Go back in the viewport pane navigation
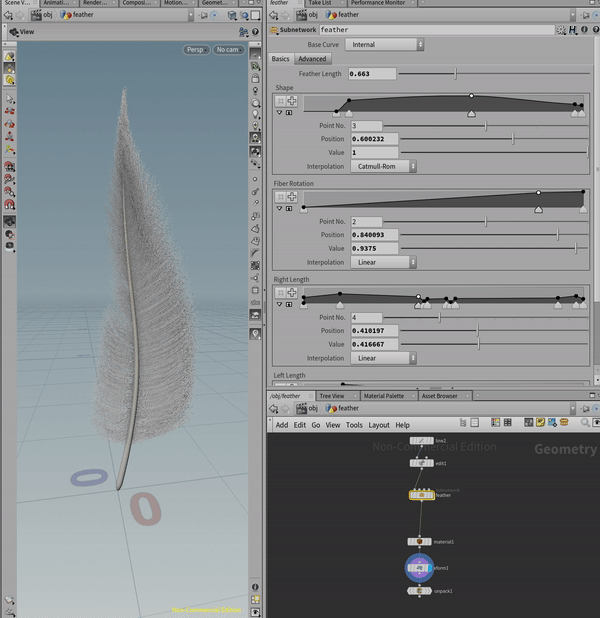Viewport: 600px width, 618px height. pyautogui.click(x=8, y=15)
